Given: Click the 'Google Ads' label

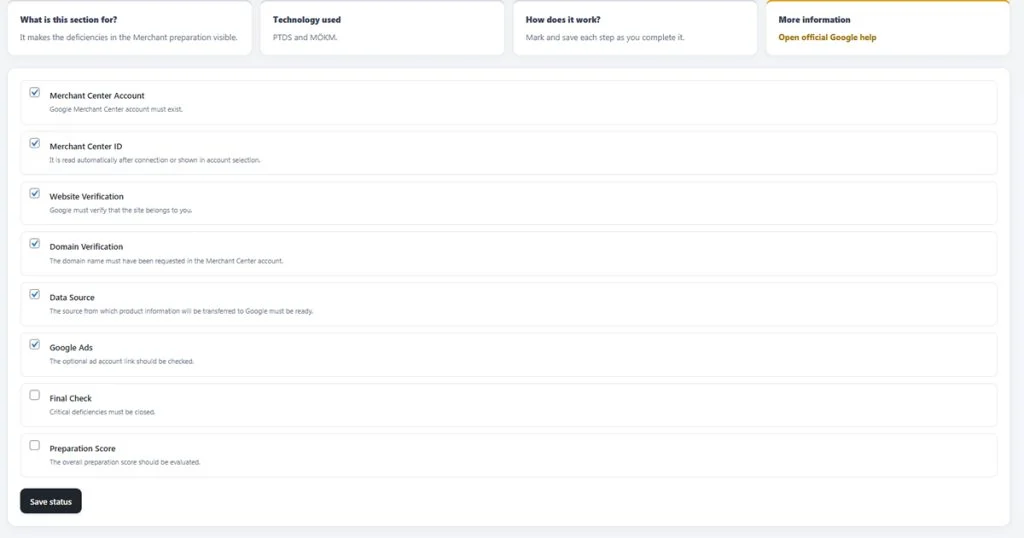Looking at the screenshot, I should (71, 347).
